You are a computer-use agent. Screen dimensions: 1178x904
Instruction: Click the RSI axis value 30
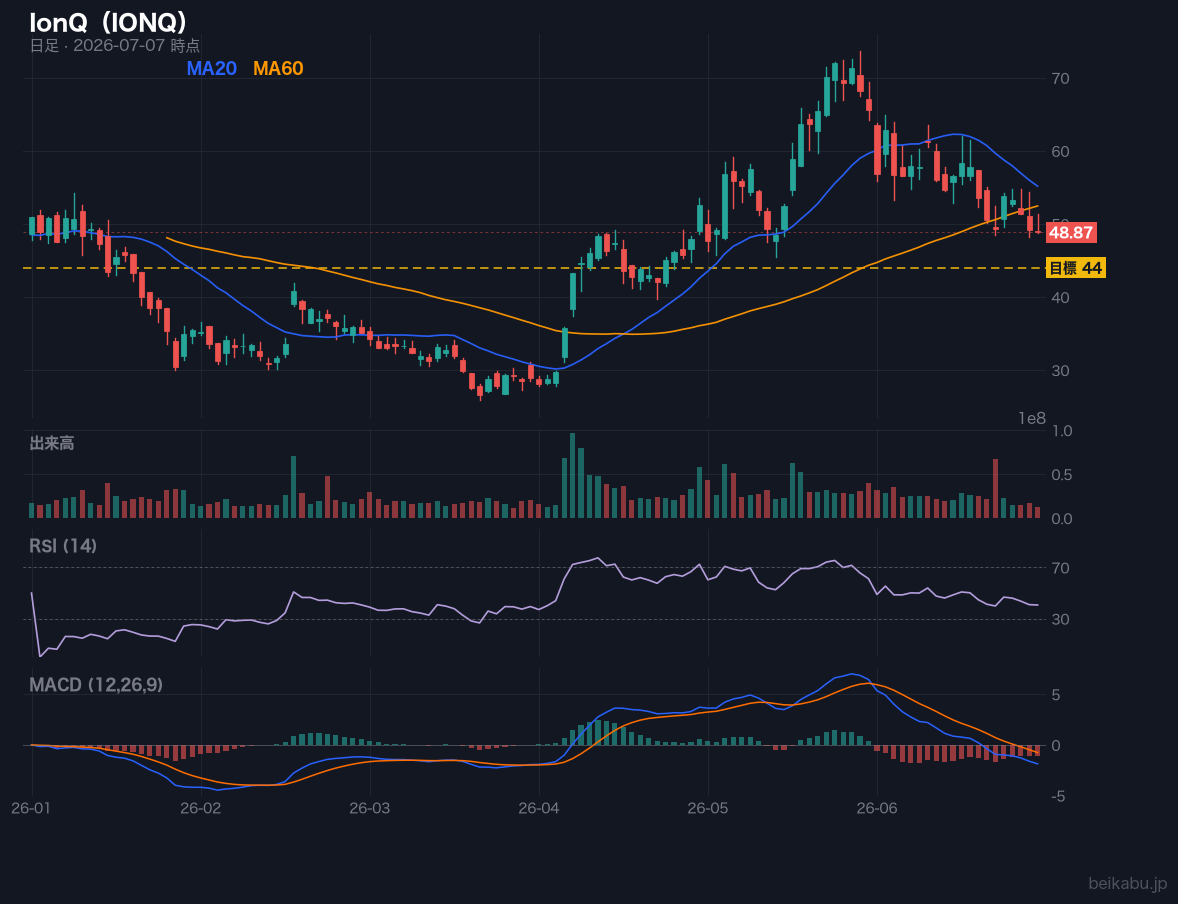[1061, 619]
